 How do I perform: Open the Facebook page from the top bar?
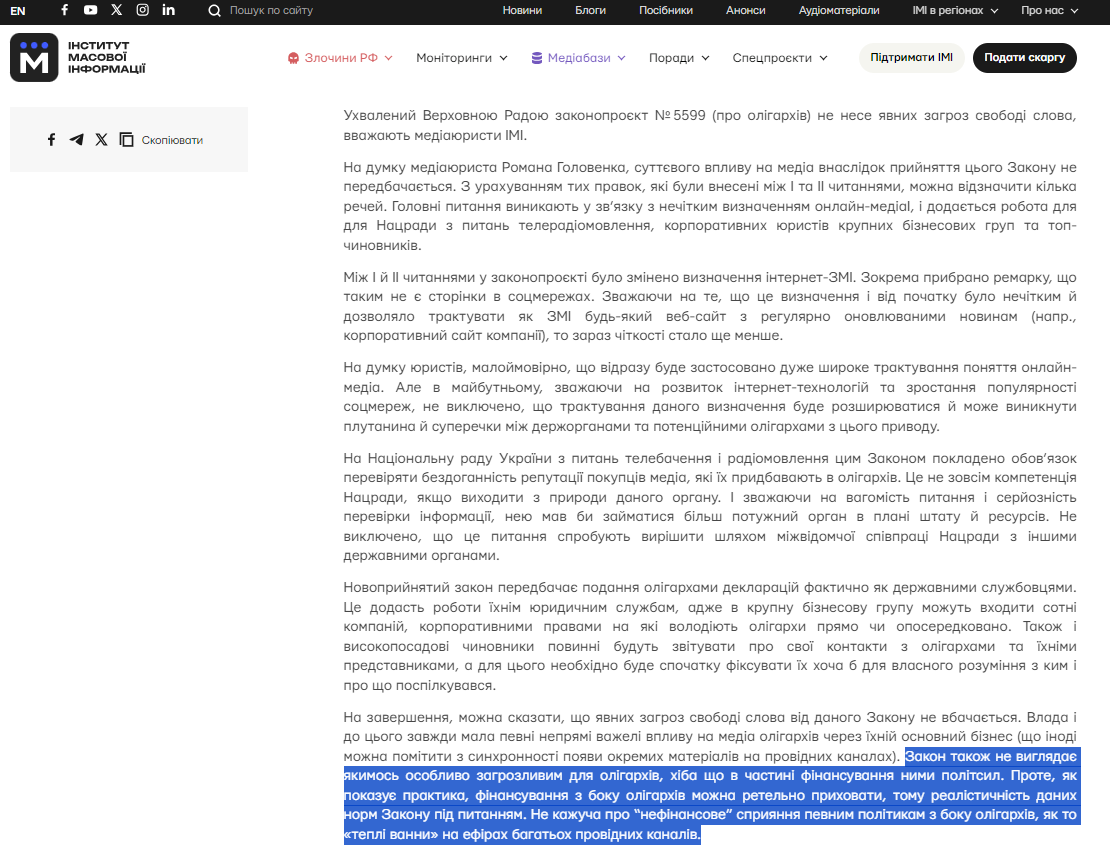64,10
